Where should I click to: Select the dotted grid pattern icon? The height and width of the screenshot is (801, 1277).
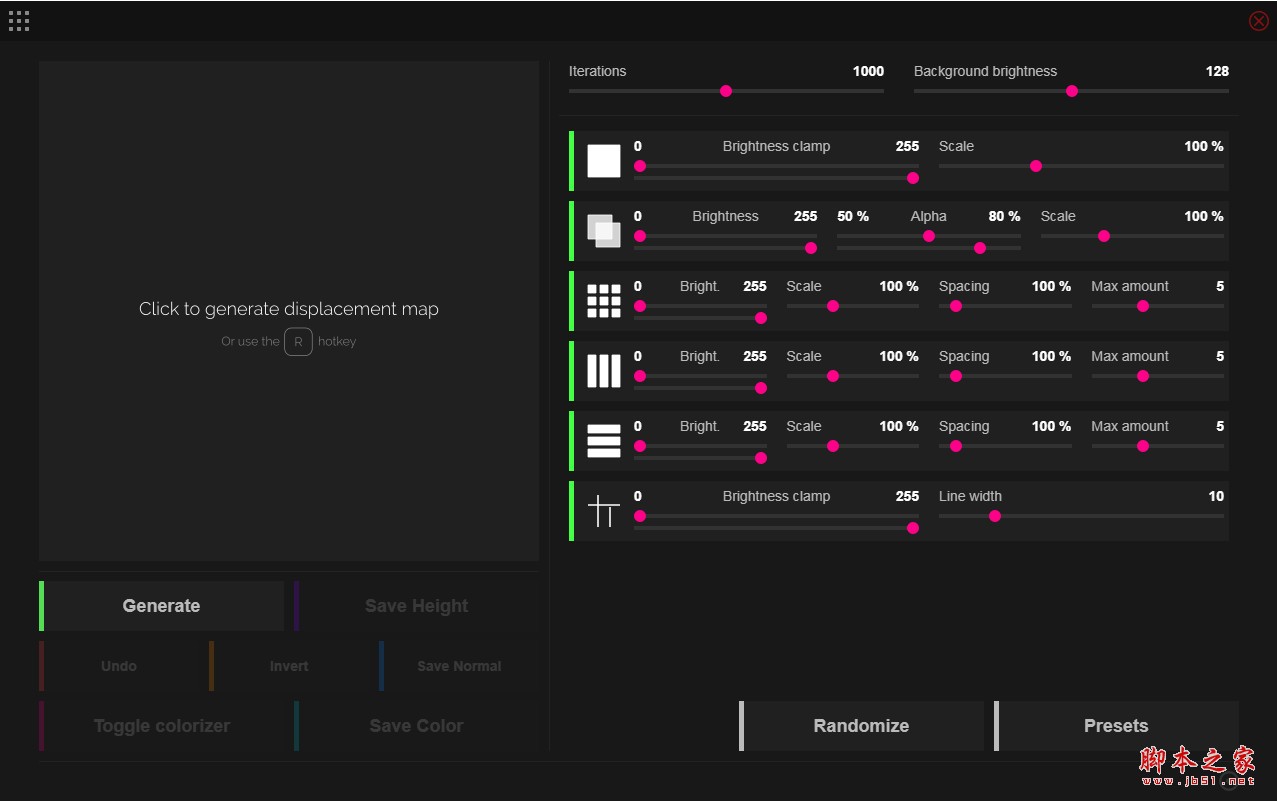(603, 300)
